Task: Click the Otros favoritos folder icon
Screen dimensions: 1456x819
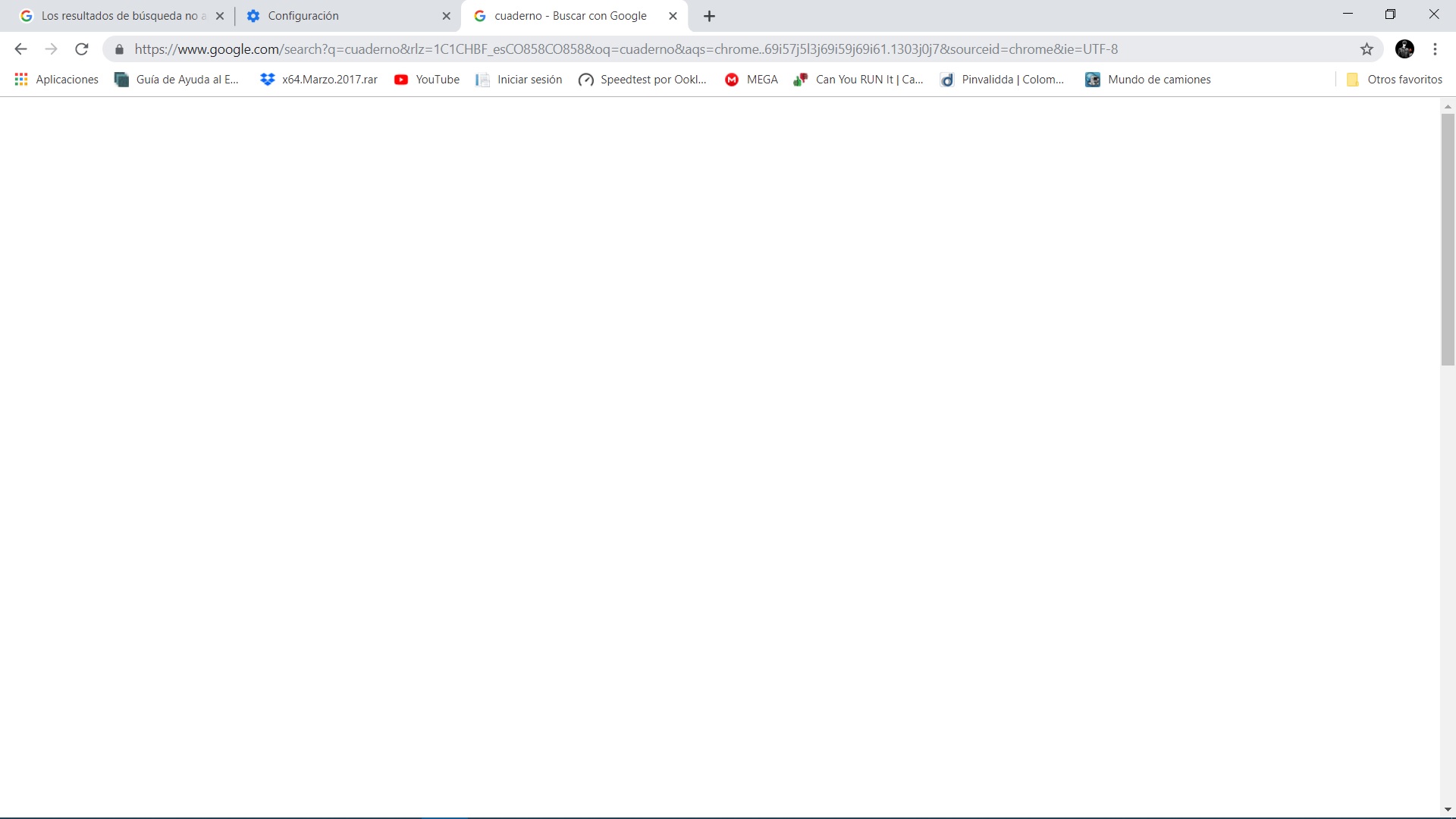Action: coord(1353,79)
